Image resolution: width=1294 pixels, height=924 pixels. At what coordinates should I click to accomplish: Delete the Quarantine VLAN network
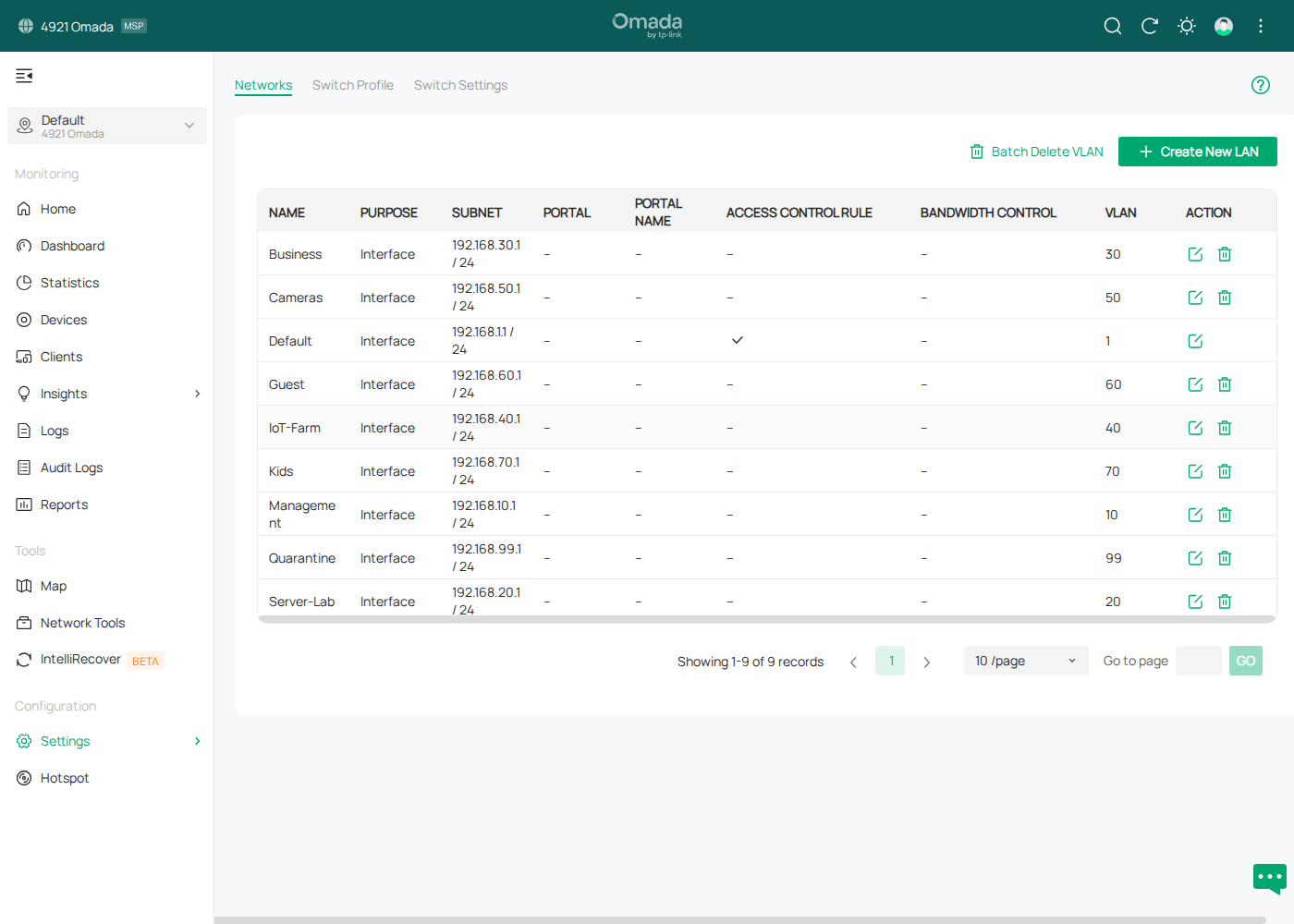click(1225, 558)
